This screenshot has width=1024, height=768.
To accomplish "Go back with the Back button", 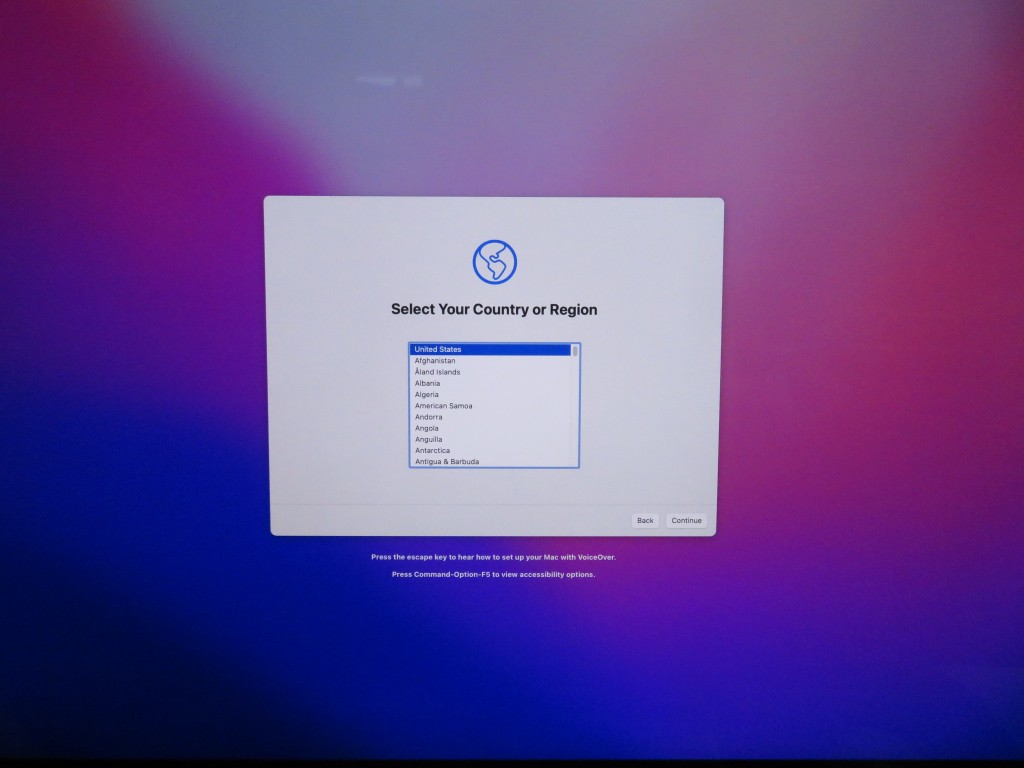I will coord(645,520).
